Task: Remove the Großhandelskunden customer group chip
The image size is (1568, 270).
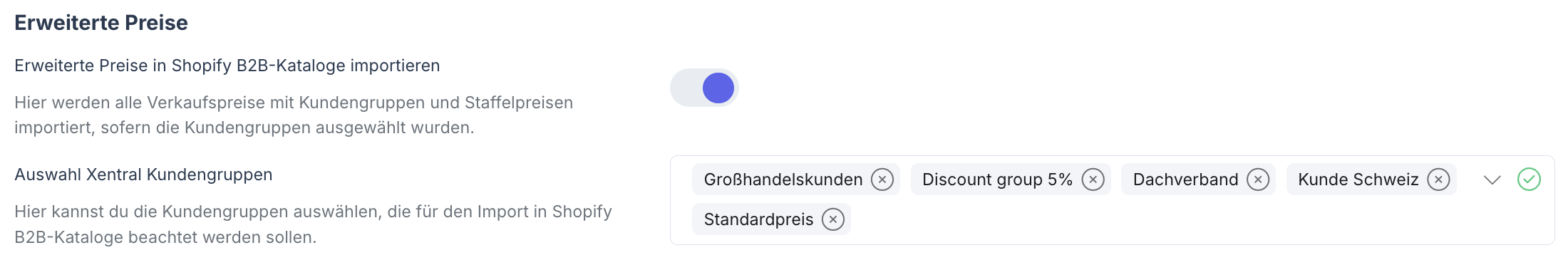Action: pyautogui.click(x=882, y=180)
